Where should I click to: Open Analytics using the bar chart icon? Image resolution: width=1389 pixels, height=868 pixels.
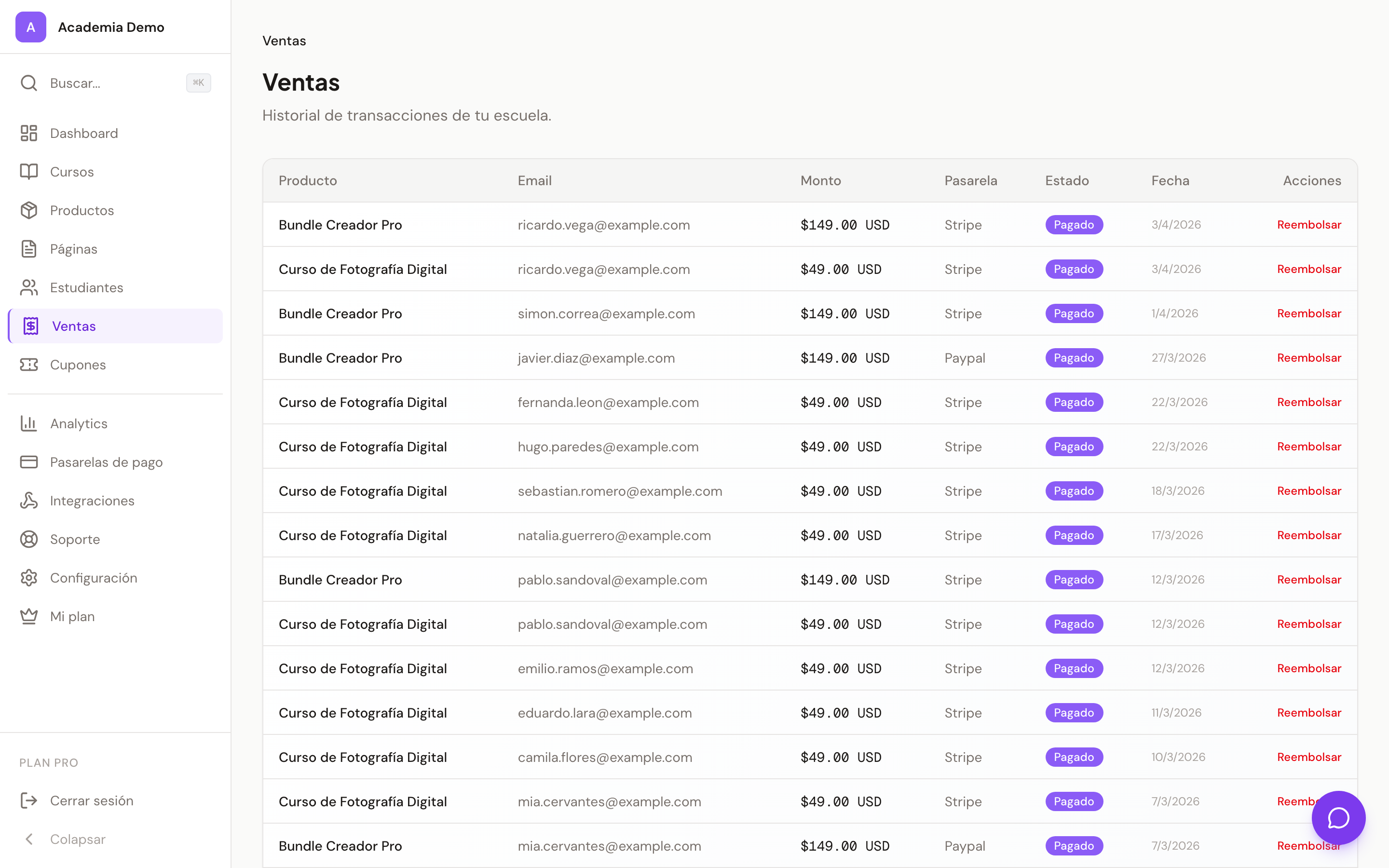pos(30,423)
